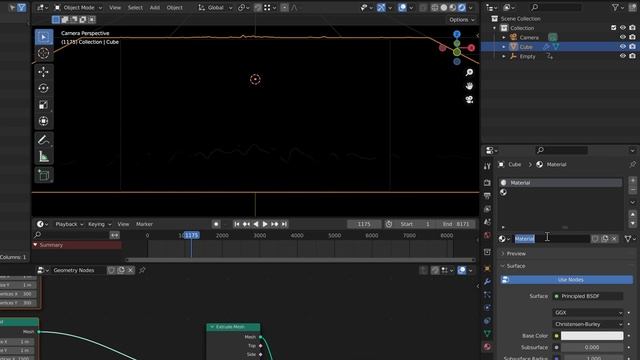Collapse the Collection in outliner
Image resolution: width=640 pixels, height=360 pixels.
(x=494, y=28)
